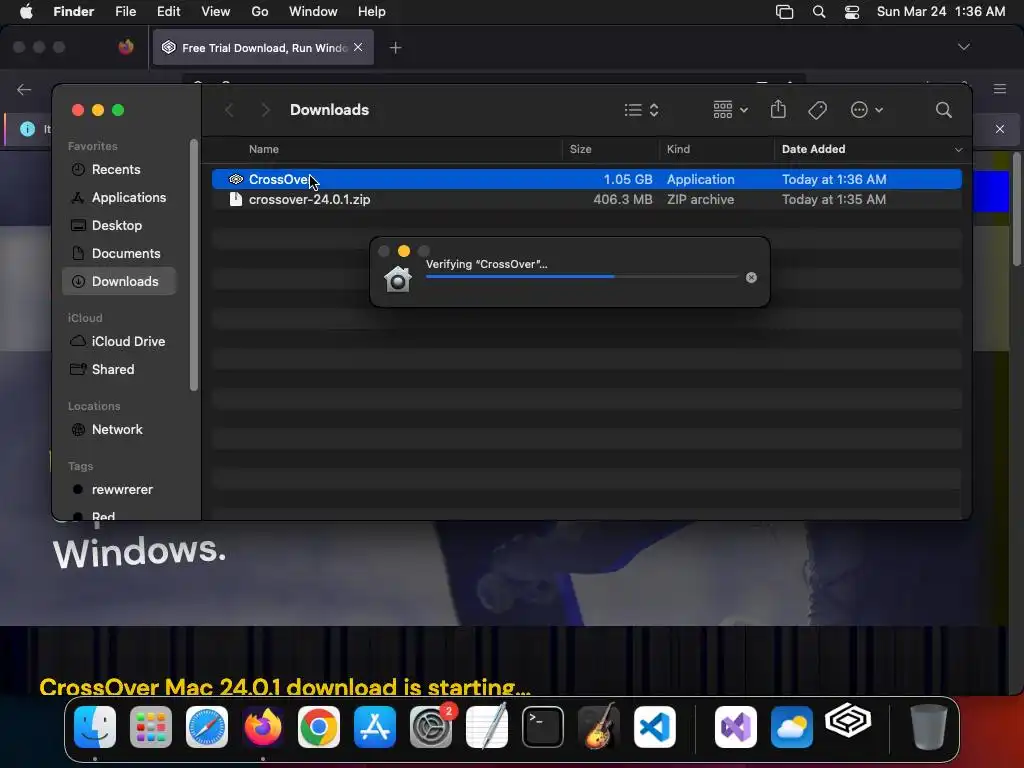Open the Help menu
The height and width of the screenshot is (768, 1024).
tap(372, 12)
